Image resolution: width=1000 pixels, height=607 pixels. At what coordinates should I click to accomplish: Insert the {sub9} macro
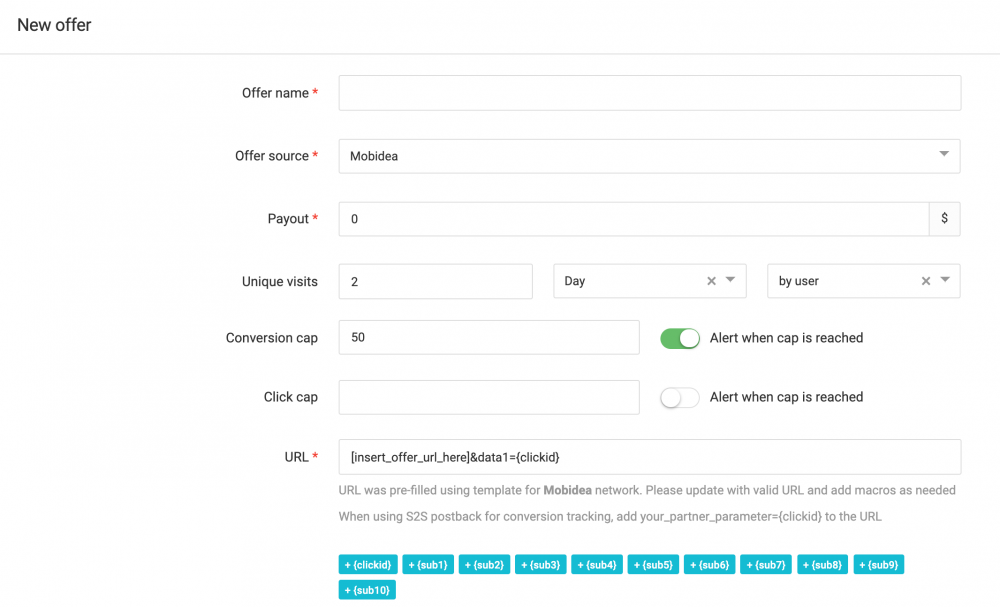[x=879, y=564]
